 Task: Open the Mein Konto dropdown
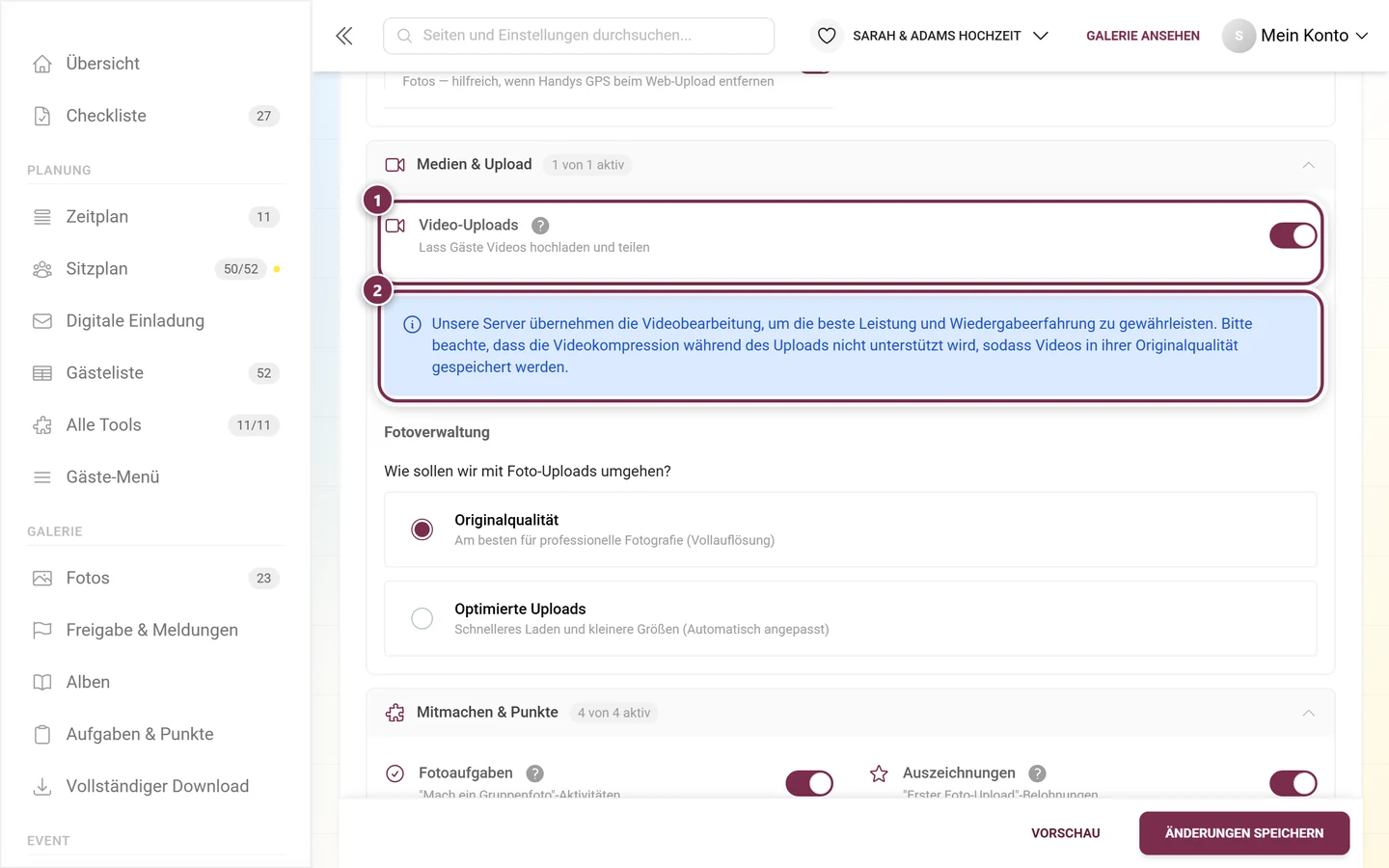coord(1314,36)
